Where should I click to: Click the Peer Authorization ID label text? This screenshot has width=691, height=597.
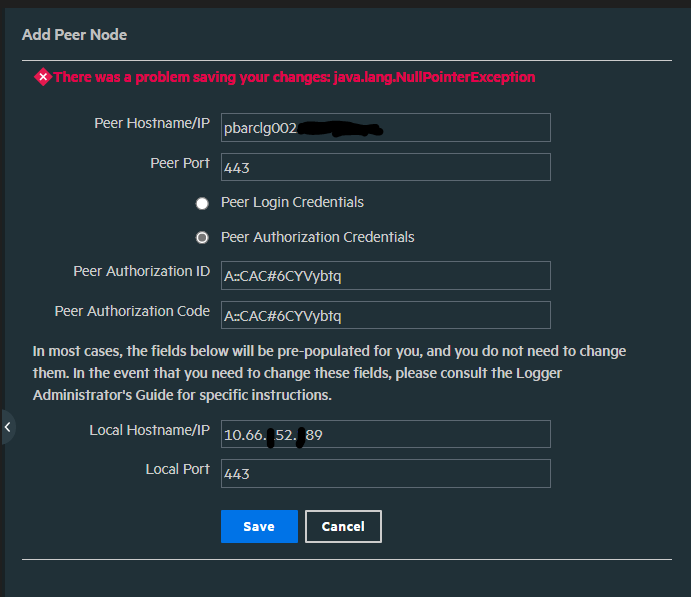(142, 272)
